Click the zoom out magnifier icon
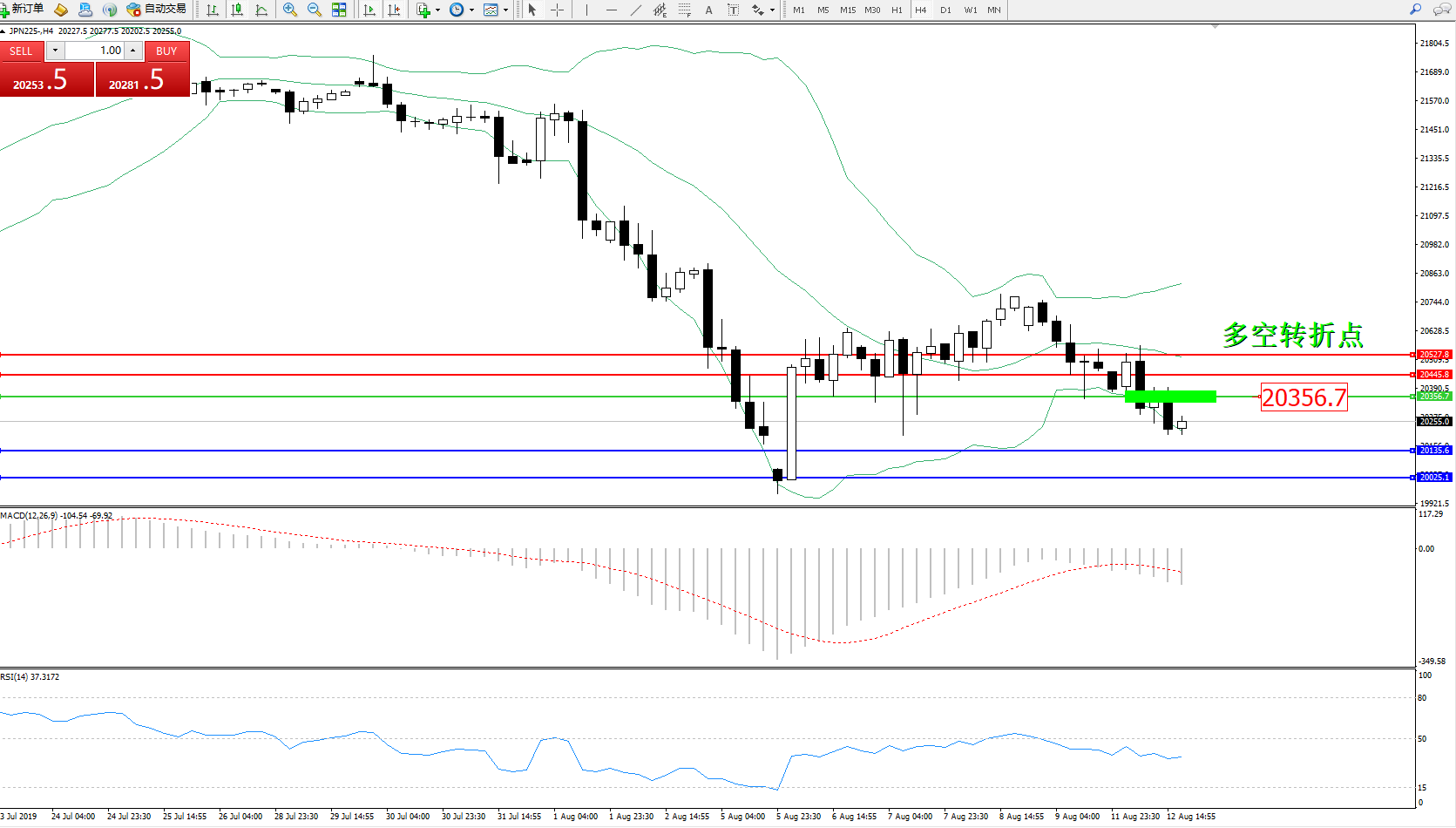The height and width of the screenshot is (828, 1456). [315, 10]
